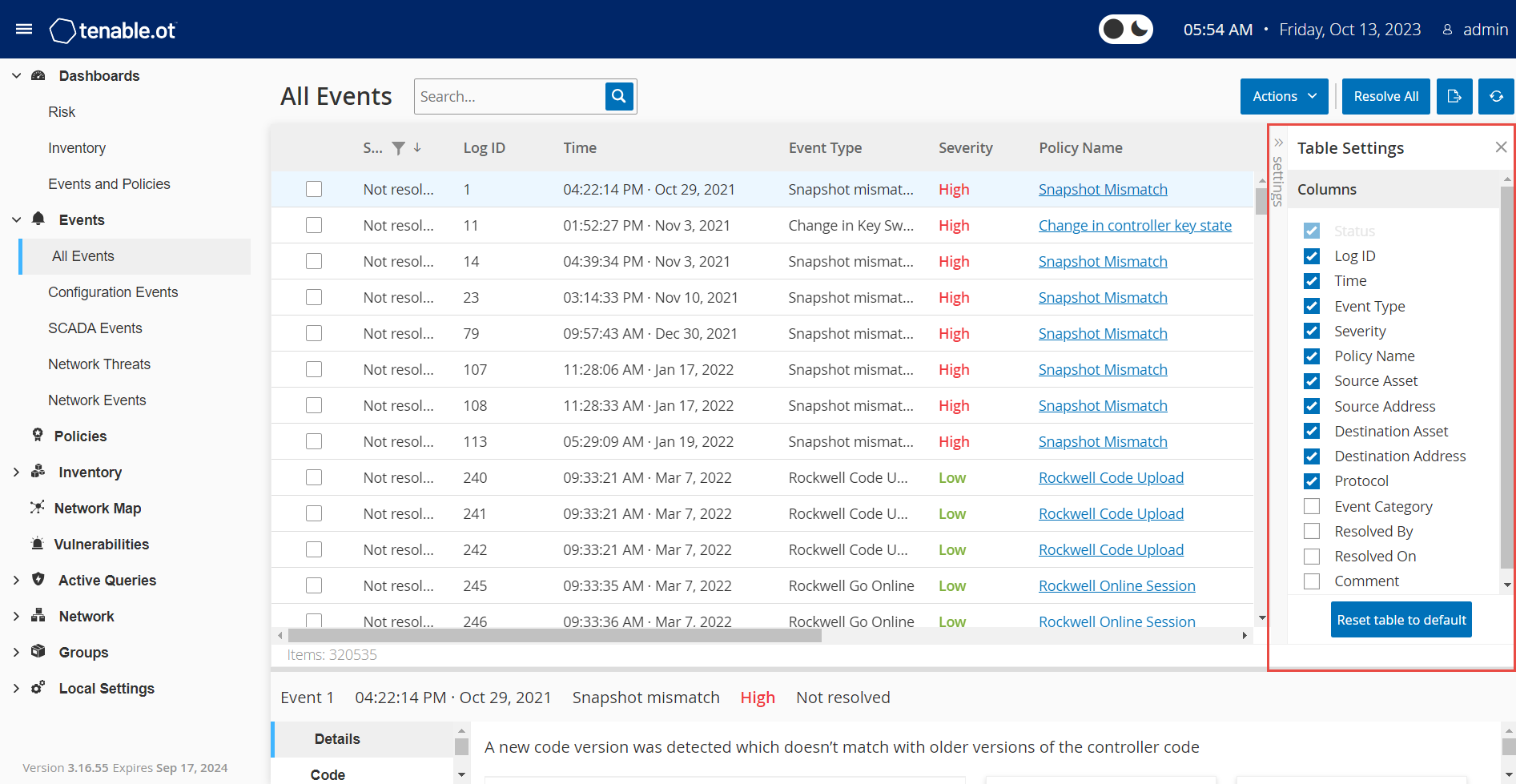
Task: Open the Change in controller key state link
Action: coord(1135,225)
